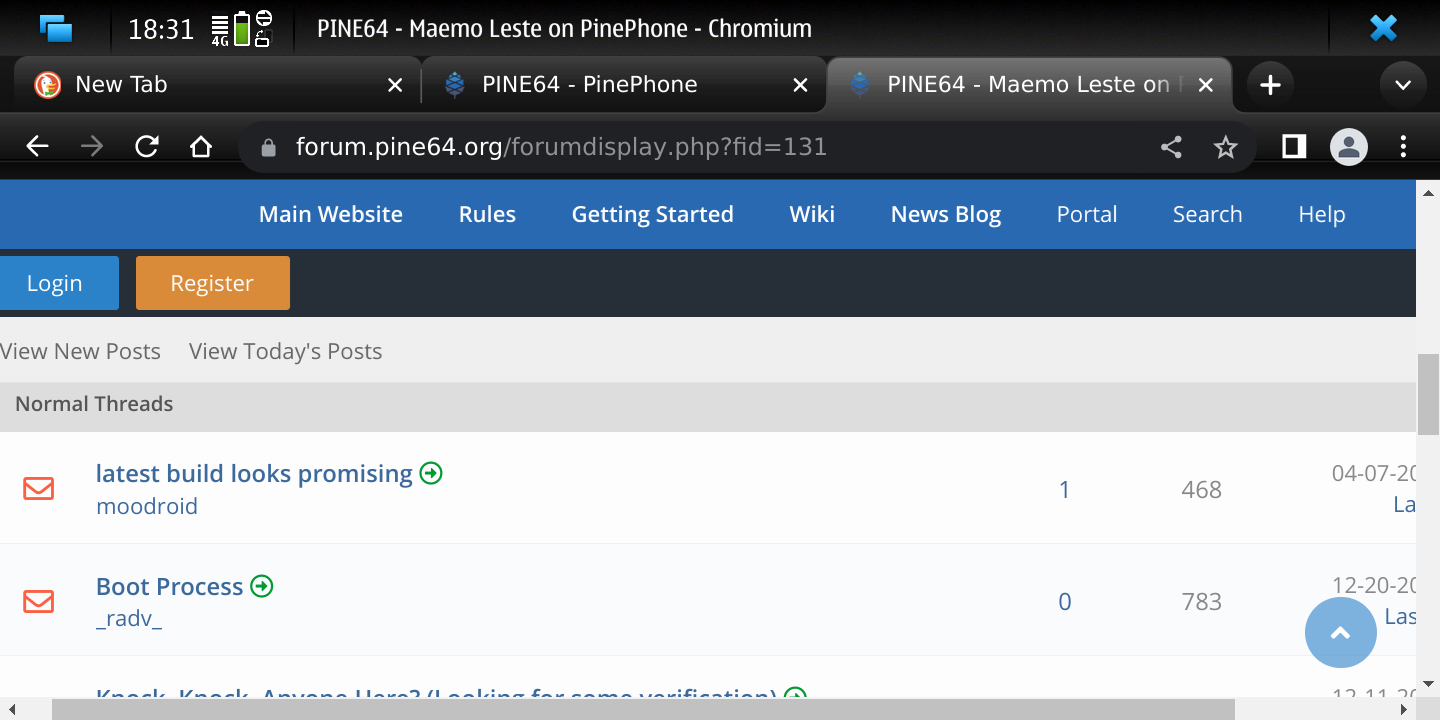Click the share page icon
1440x720 pixels.
click(1171, 148)
